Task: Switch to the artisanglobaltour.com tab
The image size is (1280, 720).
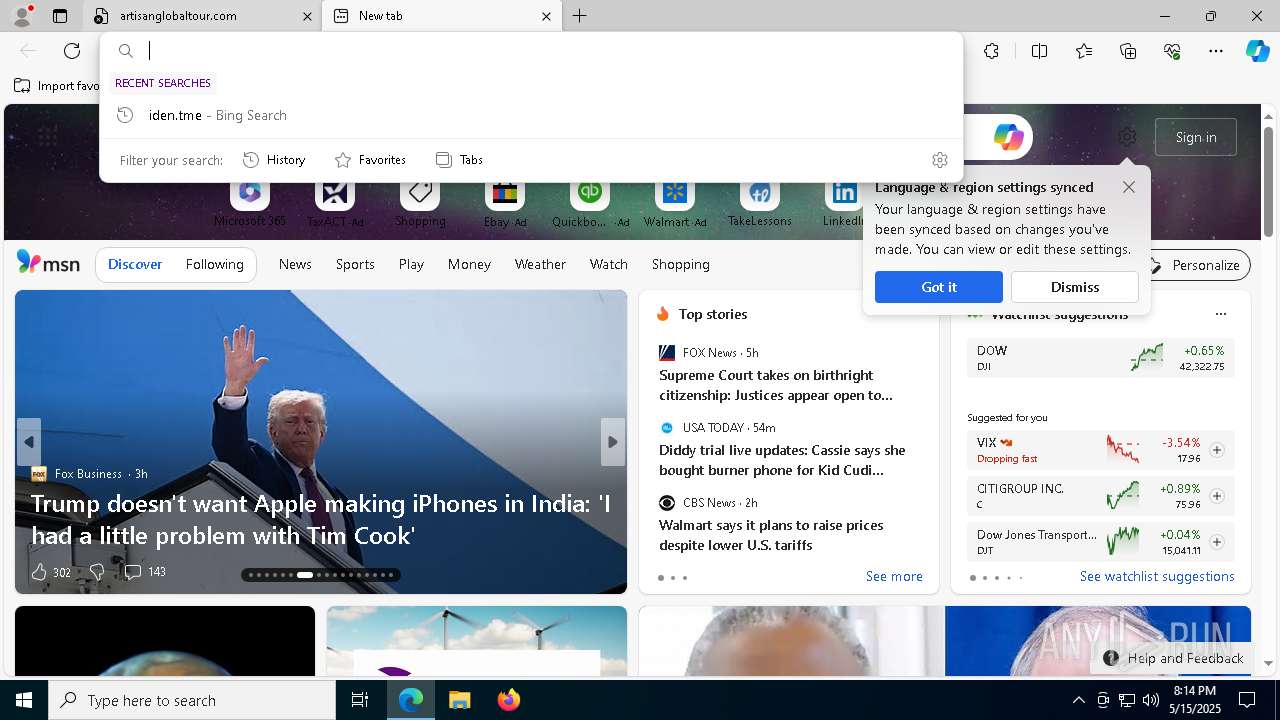Action: 200,16
